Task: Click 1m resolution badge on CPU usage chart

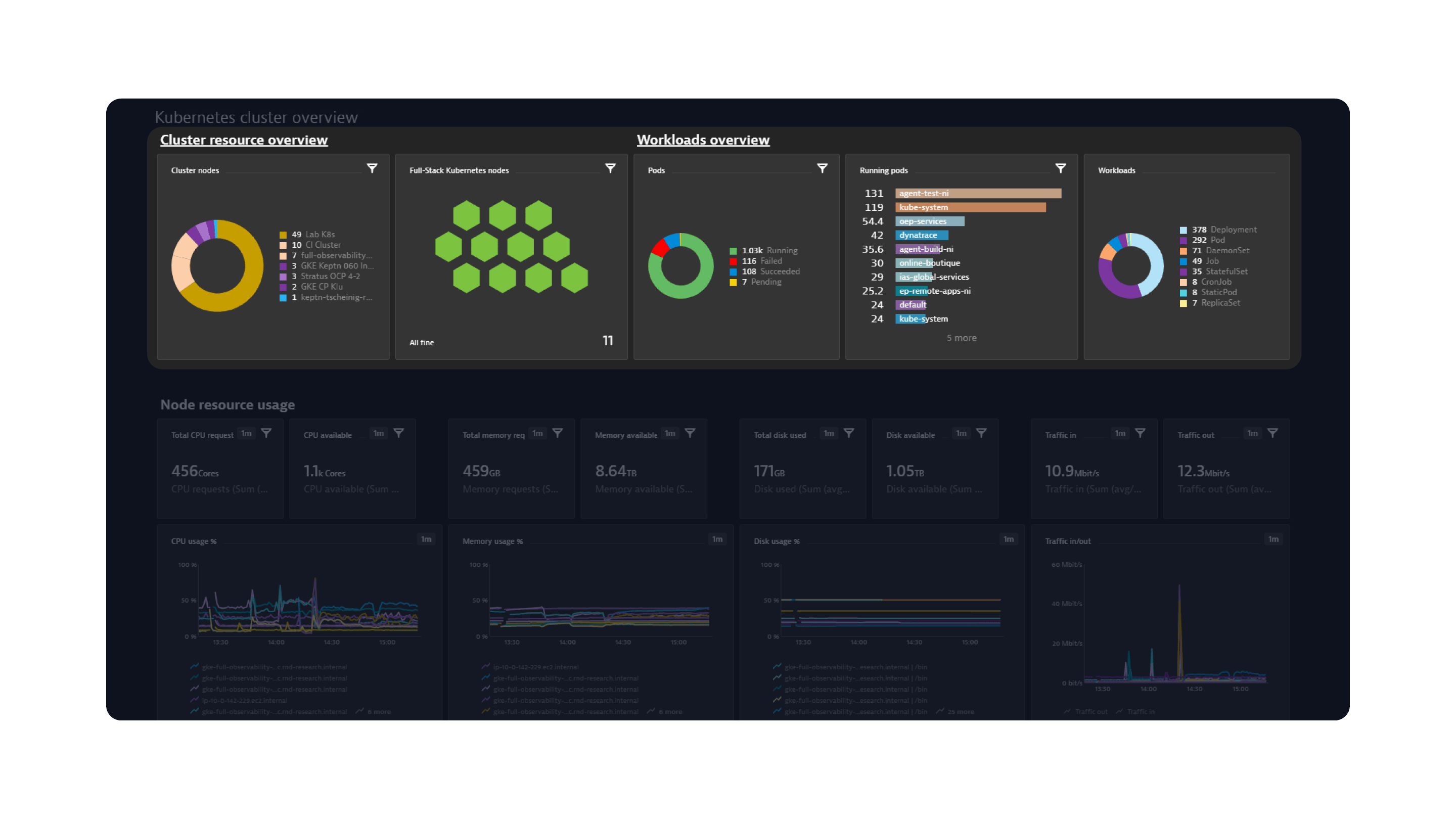Action: tap(426, 539)
